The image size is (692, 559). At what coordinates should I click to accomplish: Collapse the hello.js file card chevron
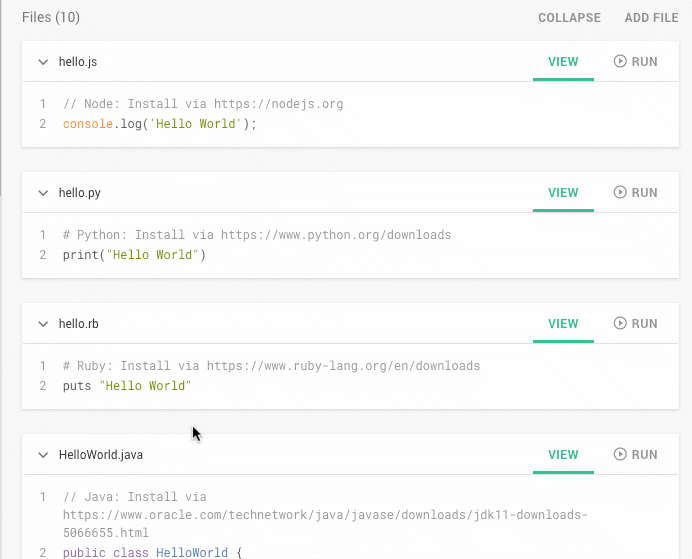tap(43, 62)
